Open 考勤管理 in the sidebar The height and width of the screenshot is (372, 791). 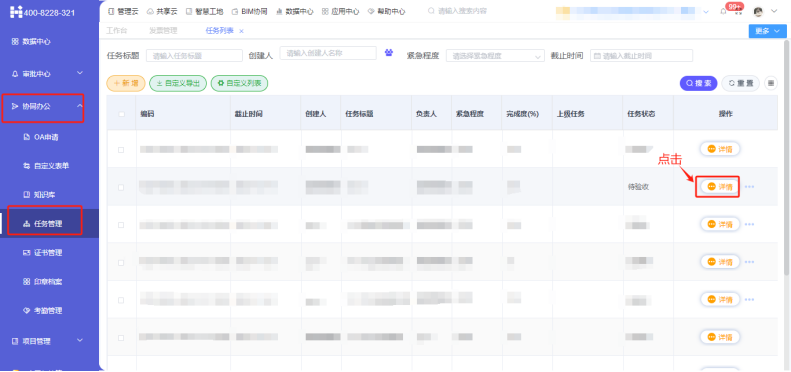coord(43,310)
